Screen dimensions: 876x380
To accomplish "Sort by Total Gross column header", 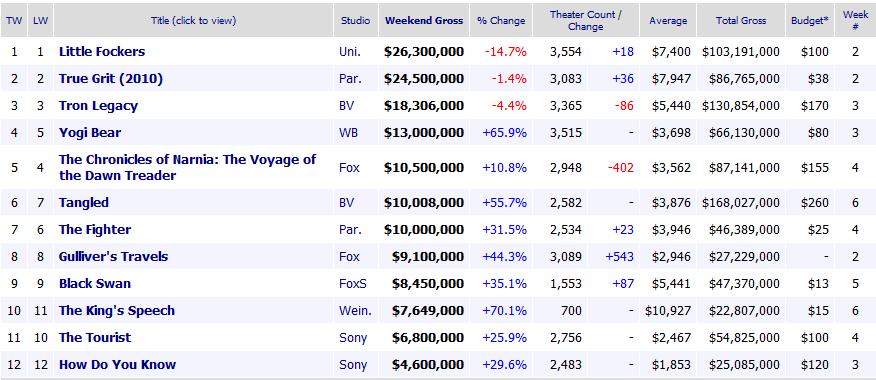I will (x=741, y=20).
